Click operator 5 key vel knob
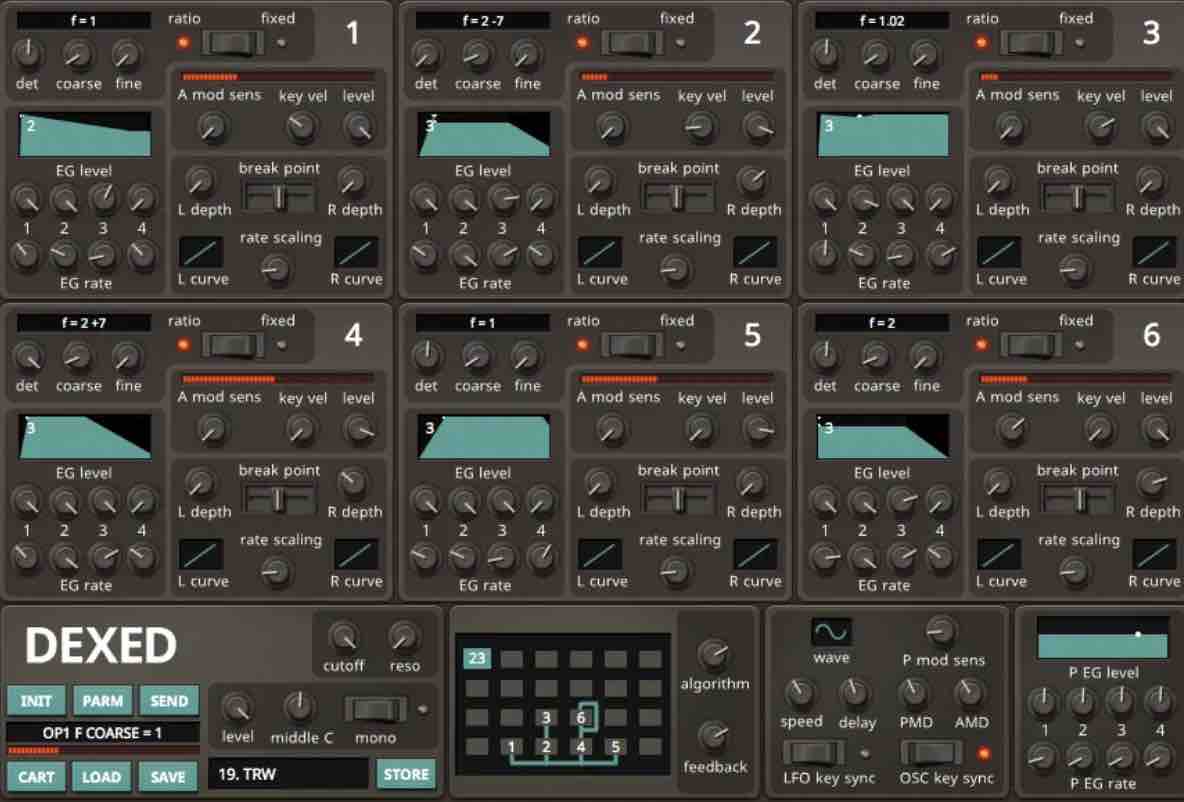Viewport: 1184px width, 802px height. click(x=700, y=429)
